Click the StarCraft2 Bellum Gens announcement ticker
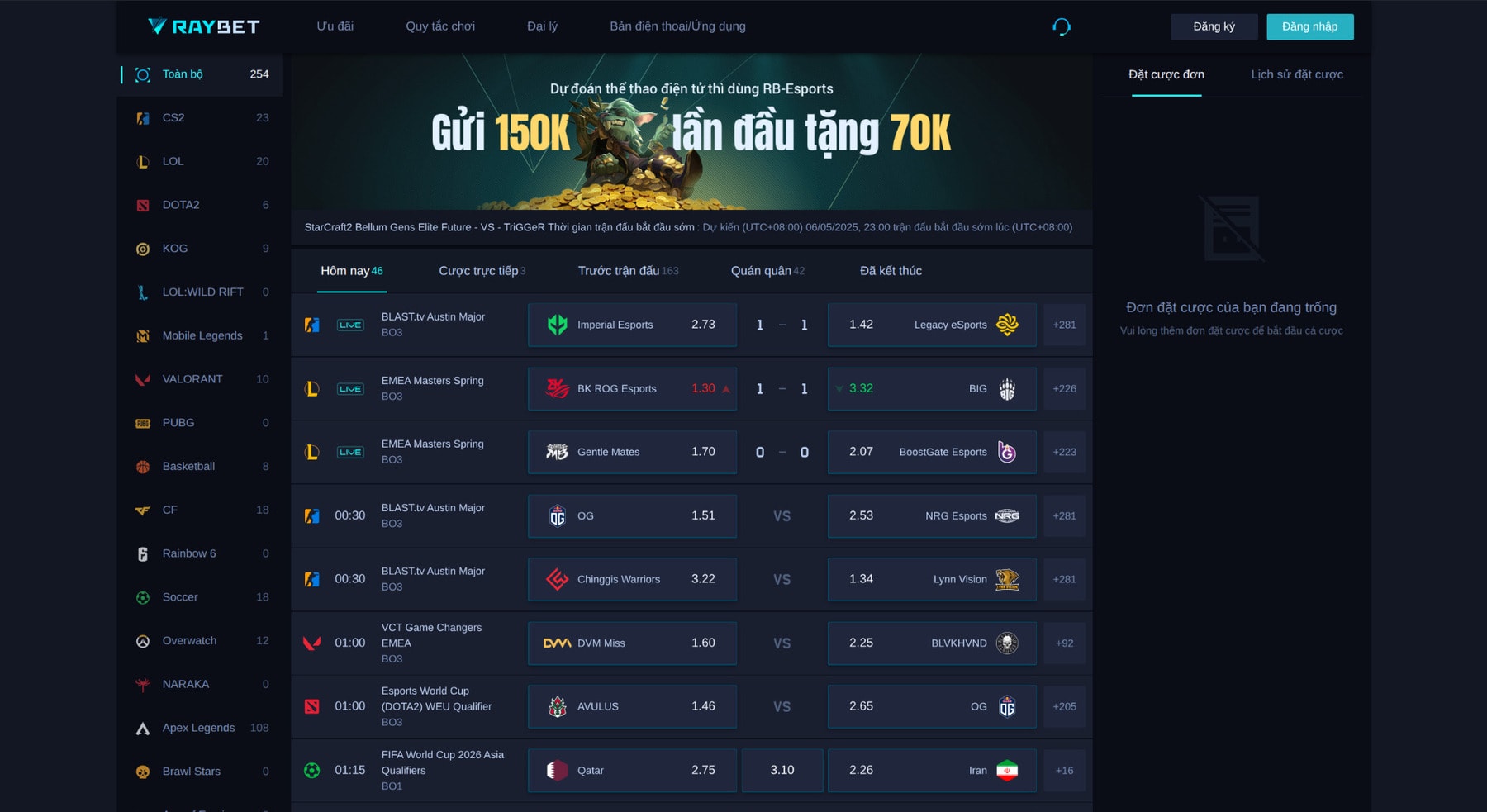The height and width of the screenshot is (812, 1487). pyautogui.click(x=691, y=227)
